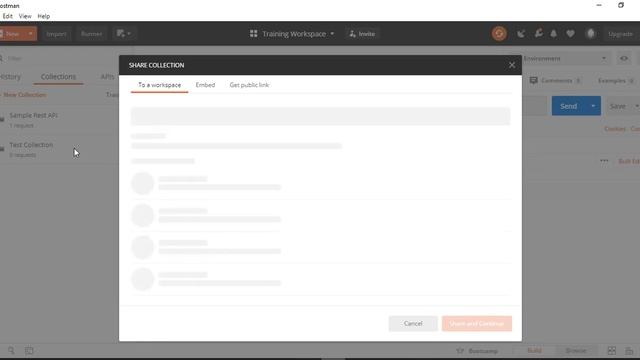Viewport: 640px width, 360px height.
Task: Click the Invite button
Action: [x=362, y=34]
